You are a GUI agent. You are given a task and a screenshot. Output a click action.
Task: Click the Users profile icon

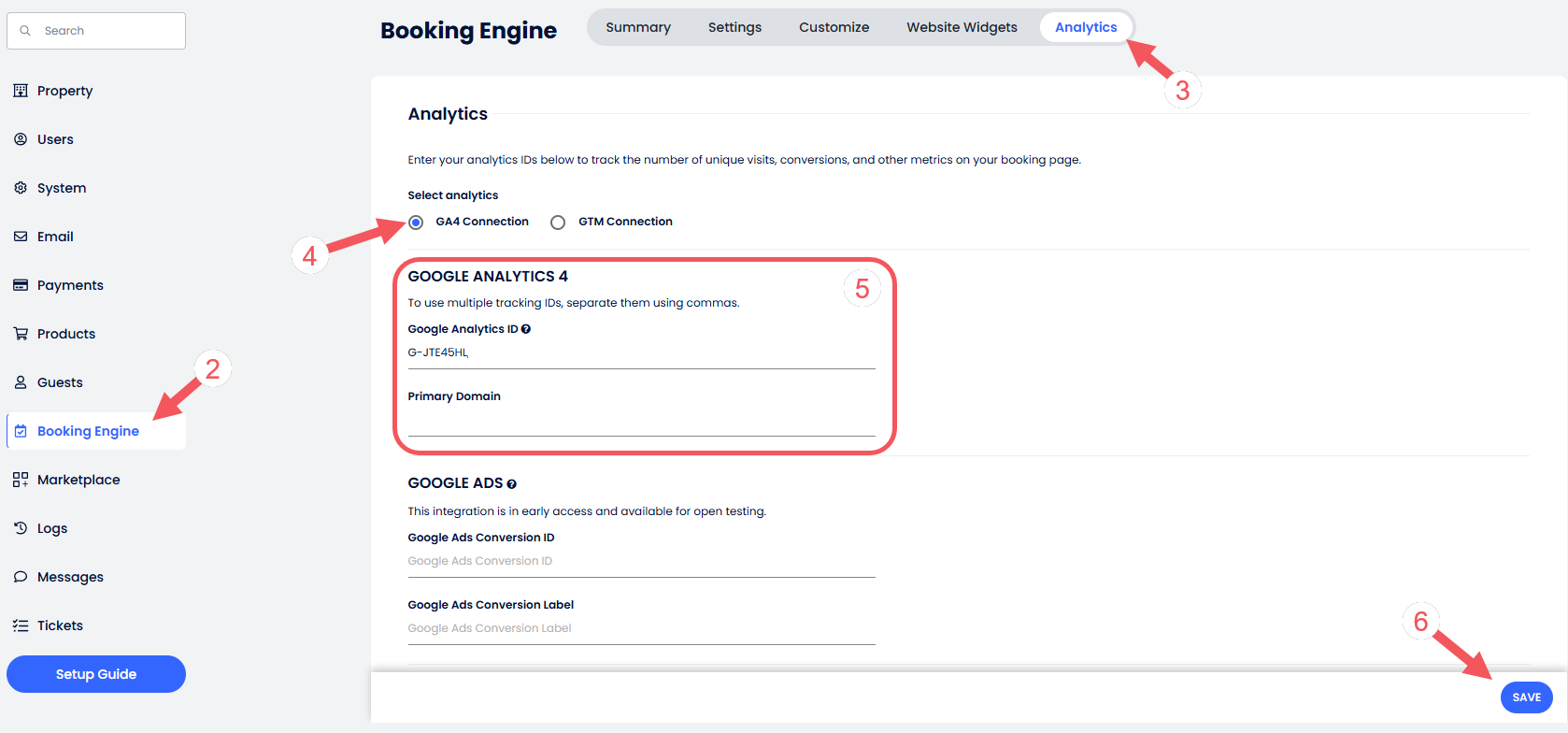tap(21, 139)
